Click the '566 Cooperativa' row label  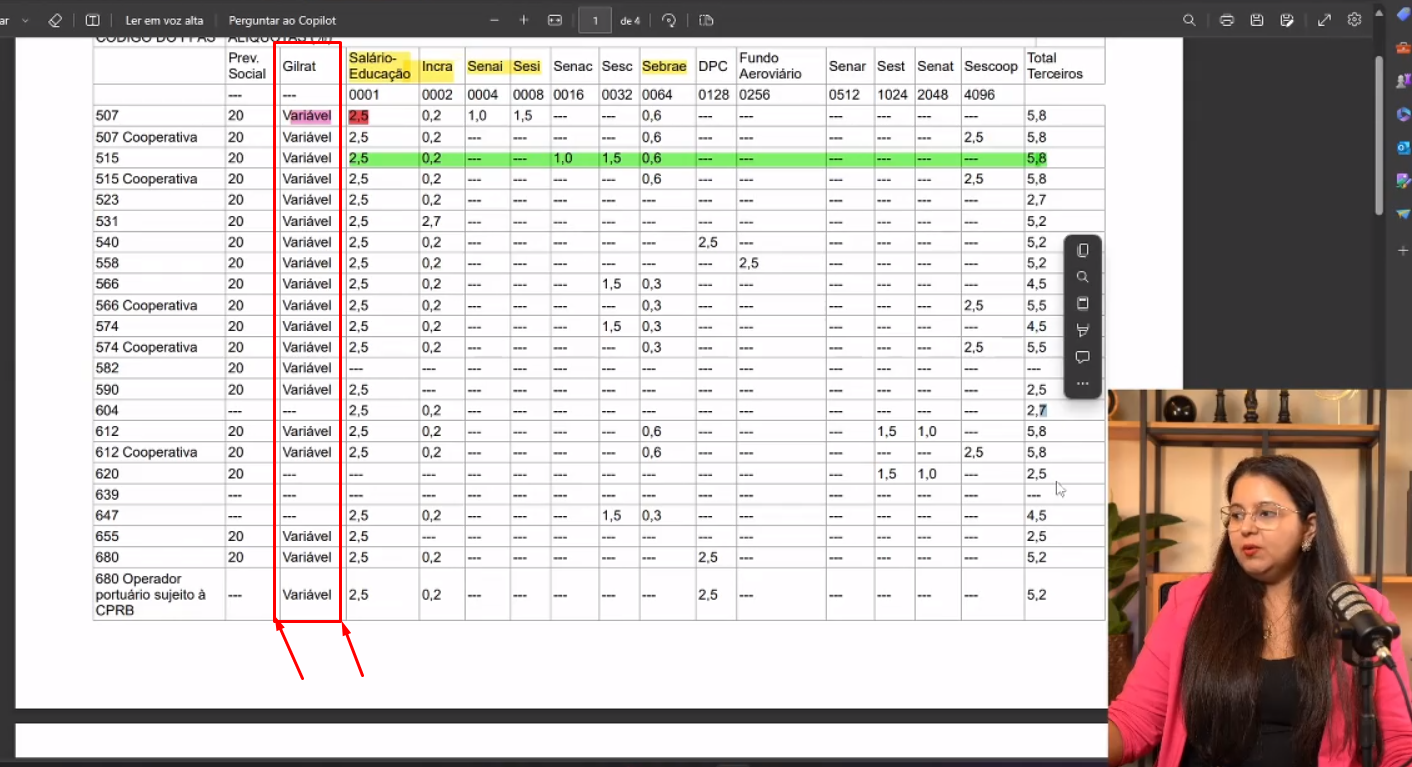146,305
